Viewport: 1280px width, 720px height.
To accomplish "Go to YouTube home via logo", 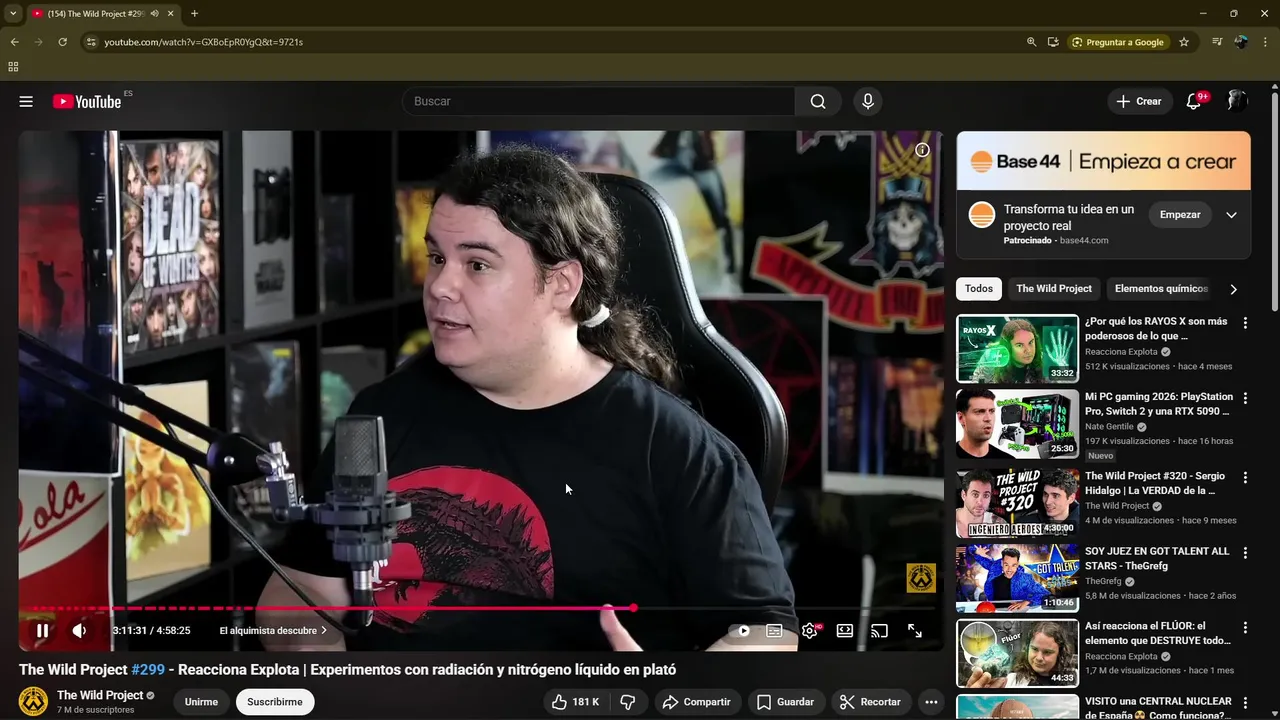I will pos(87,101).
